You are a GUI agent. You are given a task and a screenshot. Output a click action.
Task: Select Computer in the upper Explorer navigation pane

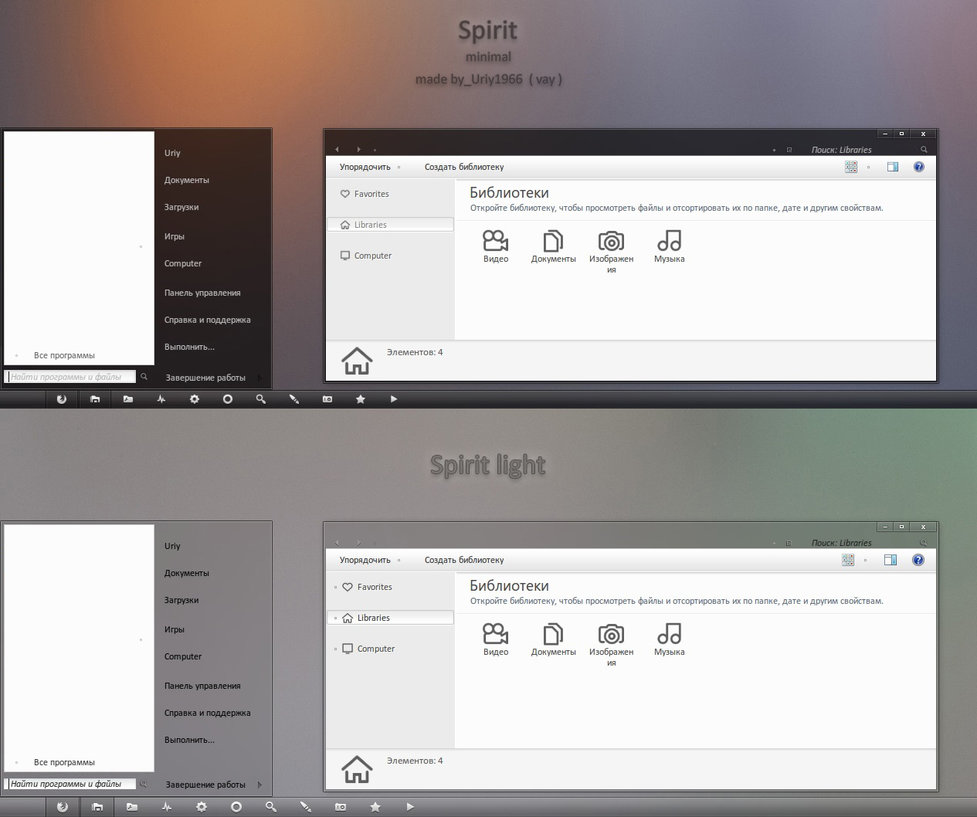372,256
